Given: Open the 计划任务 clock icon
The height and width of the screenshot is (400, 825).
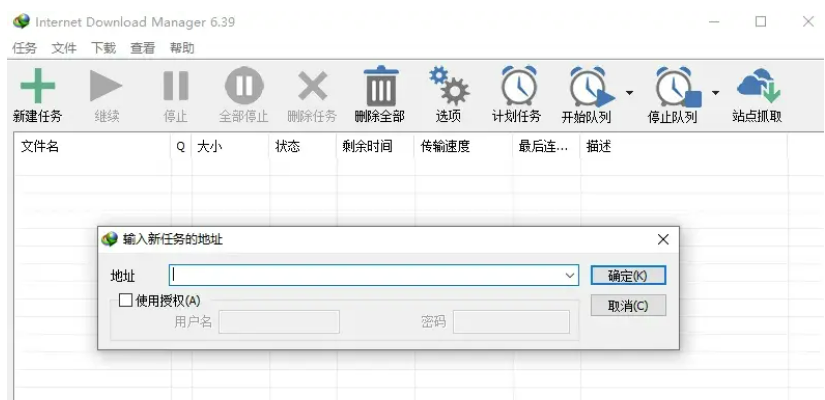Looking at the screenshot, I should coord(517,86).
